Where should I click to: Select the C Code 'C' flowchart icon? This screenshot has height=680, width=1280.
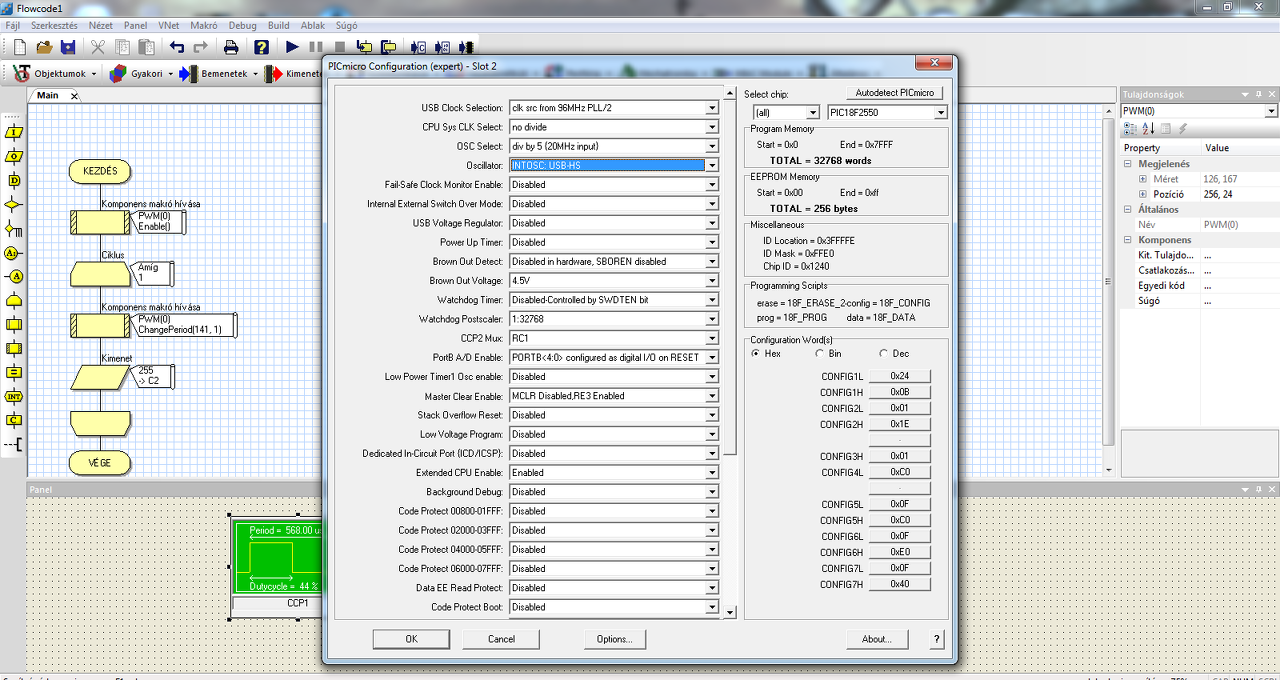pyautogui.click(x=14, y=420)
